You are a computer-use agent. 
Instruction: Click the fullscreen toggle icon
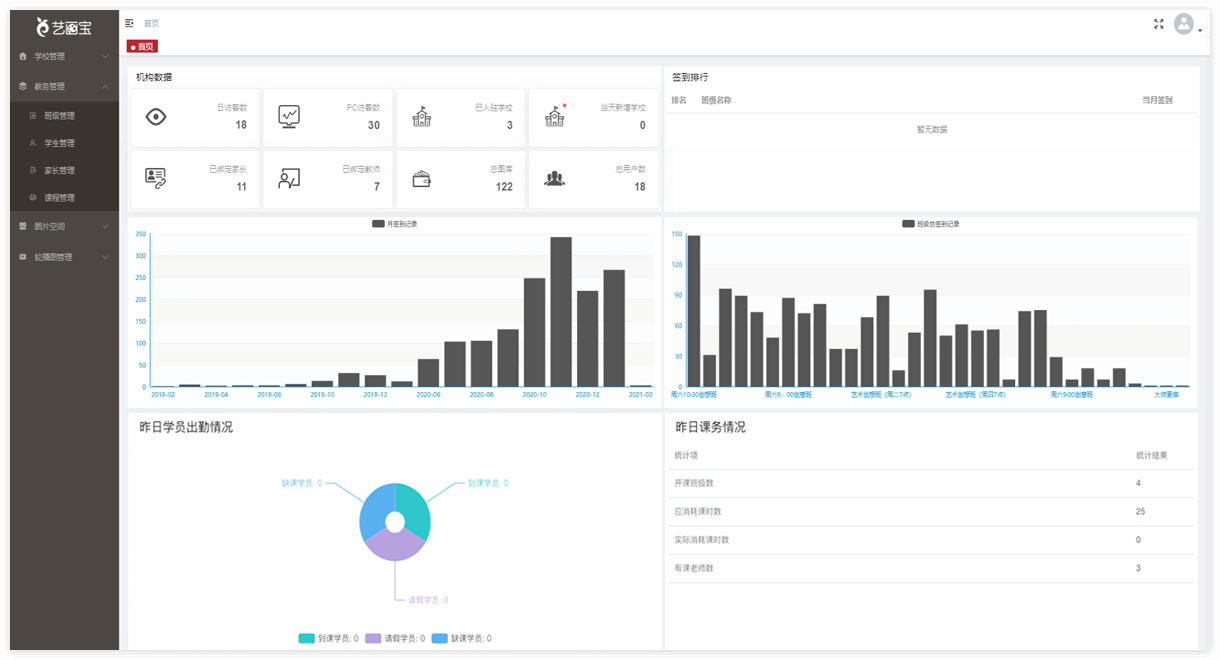(x=1159, y=24)
